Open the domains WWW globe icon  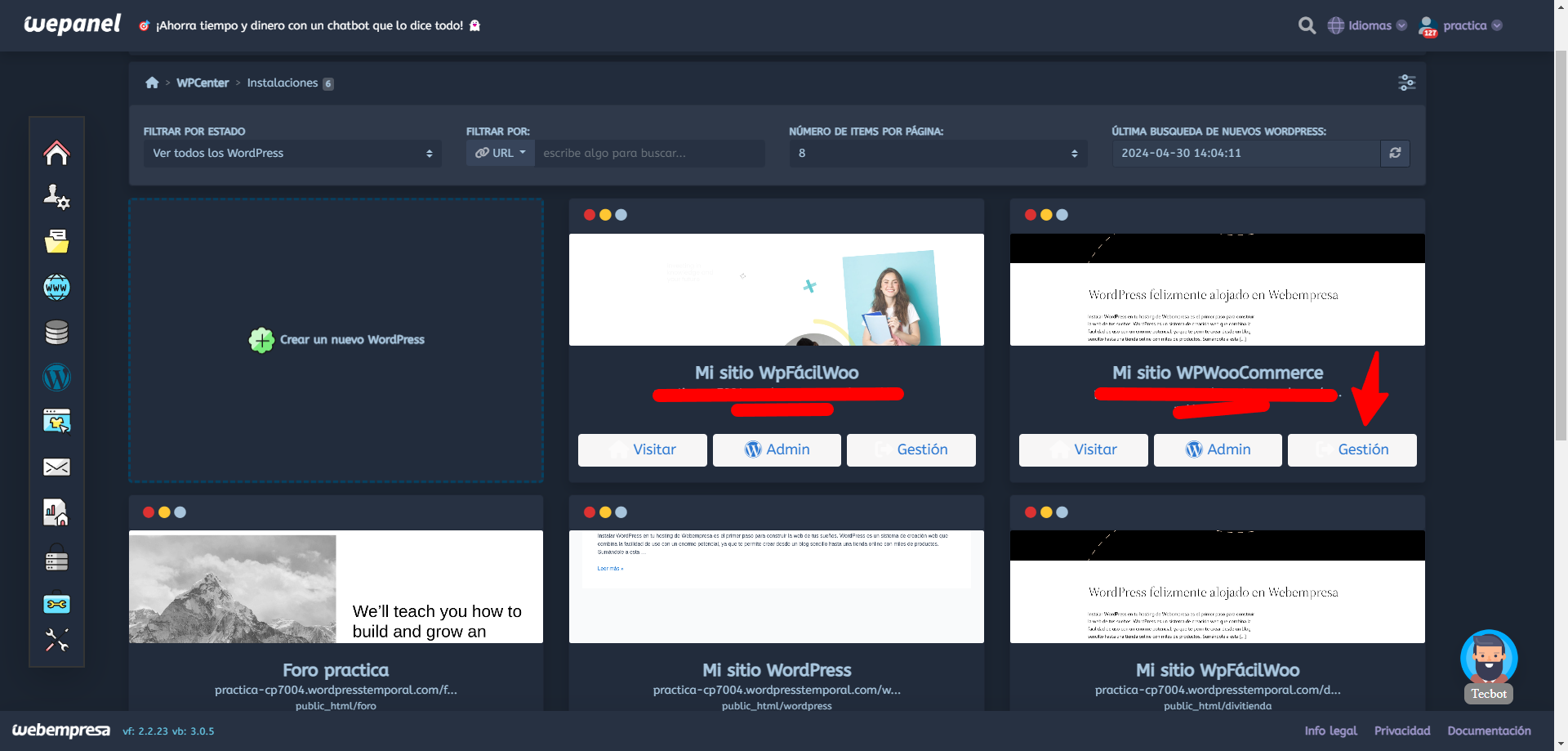click(56, 287)
